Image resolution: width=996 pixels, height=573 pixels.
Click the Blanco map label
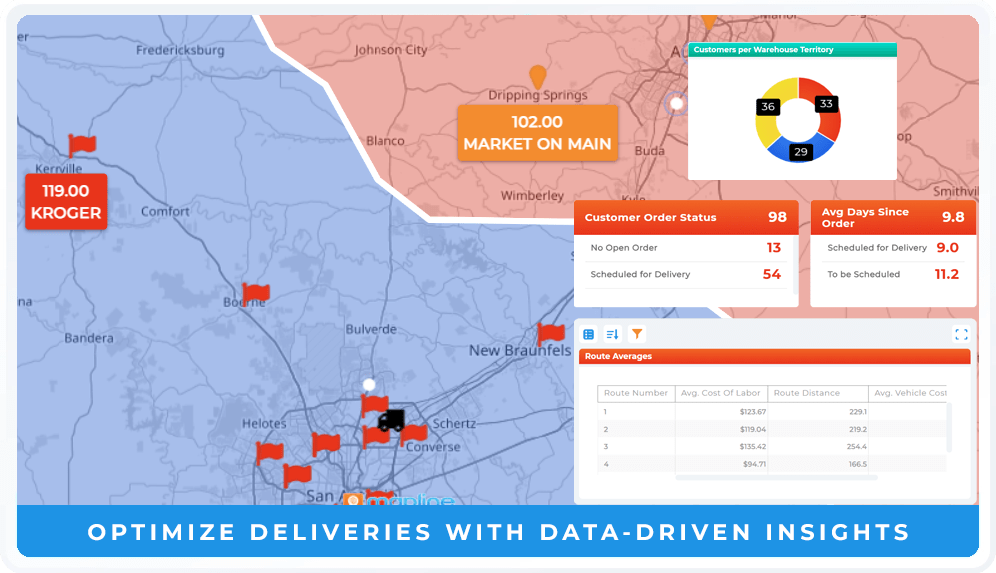[385, 141]
